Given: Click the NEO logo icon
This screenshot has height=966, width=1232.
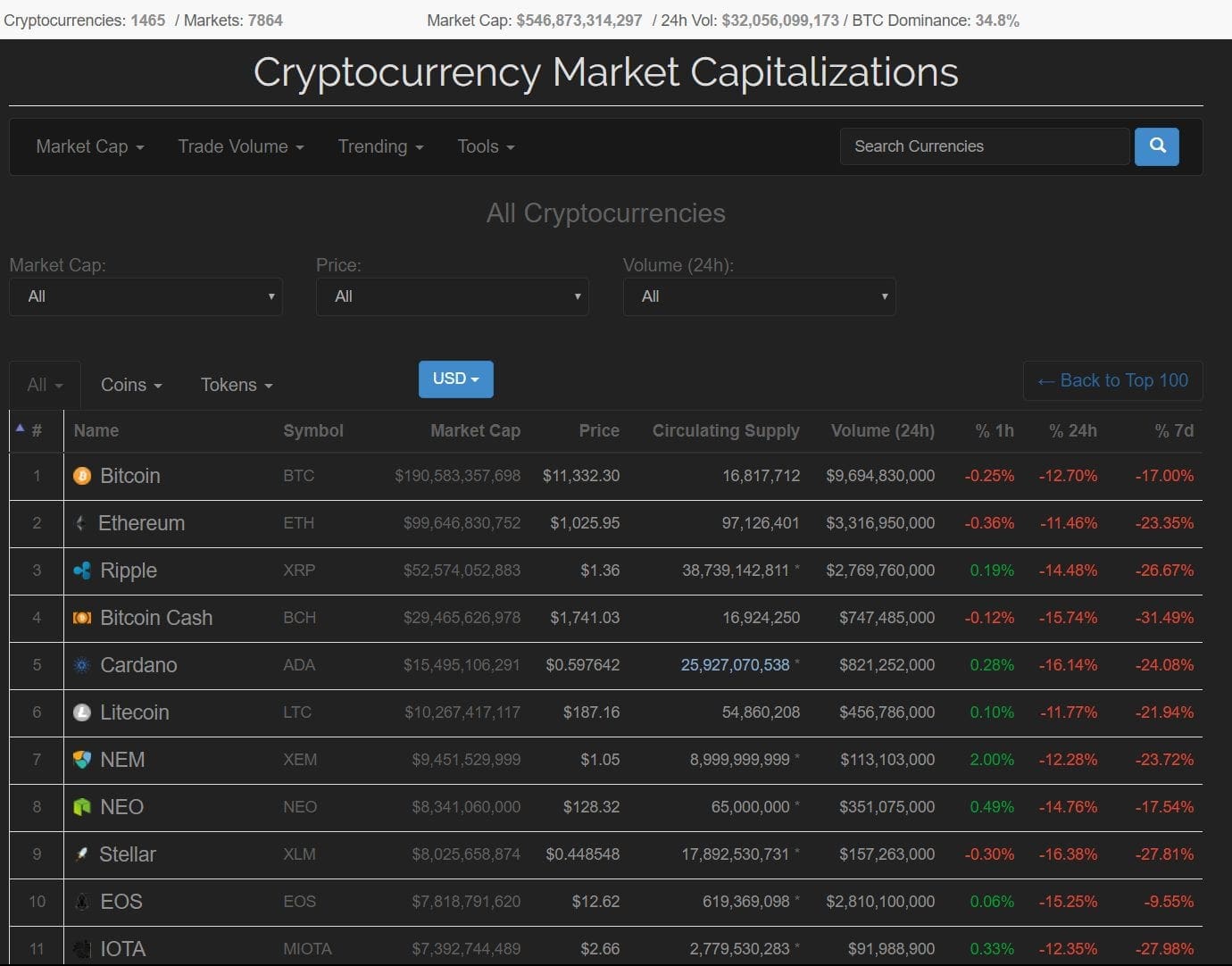Looking at the screenshot, I should pyautogui.click(x=82, y=807).
